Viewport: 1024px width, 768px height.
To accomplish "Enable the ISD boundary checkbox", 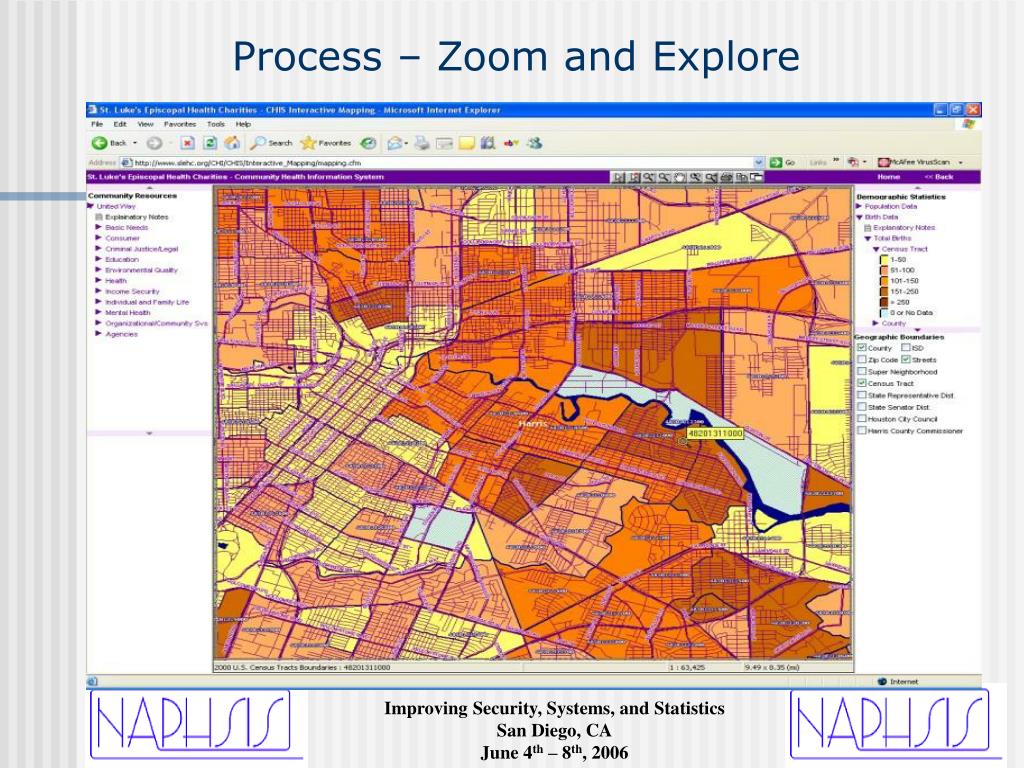I will (x=906, y=347).
